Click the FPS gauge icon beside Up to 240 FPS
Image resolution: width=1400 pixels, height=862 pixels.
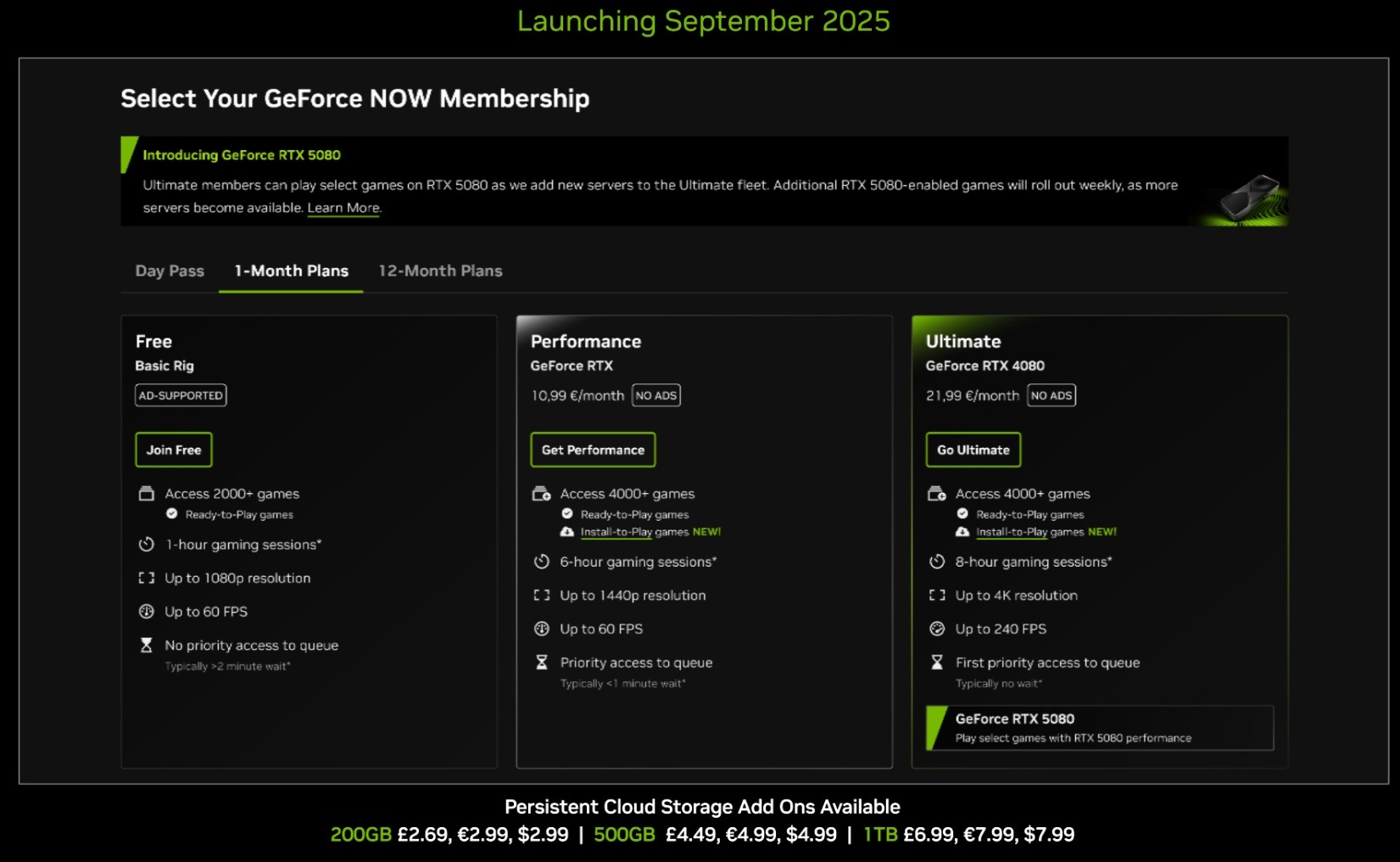click(x=937, y=629)
